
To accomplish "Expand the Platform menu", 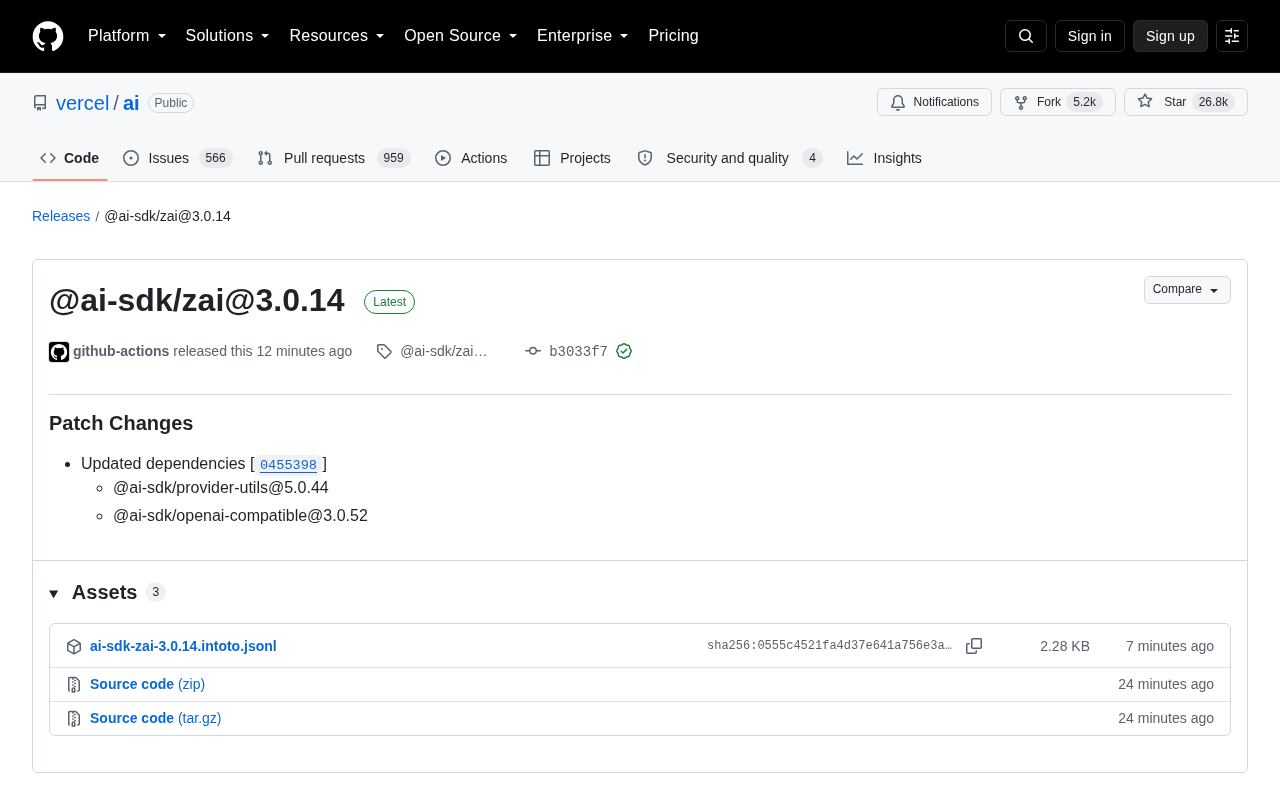I will [x=127, y=36].
